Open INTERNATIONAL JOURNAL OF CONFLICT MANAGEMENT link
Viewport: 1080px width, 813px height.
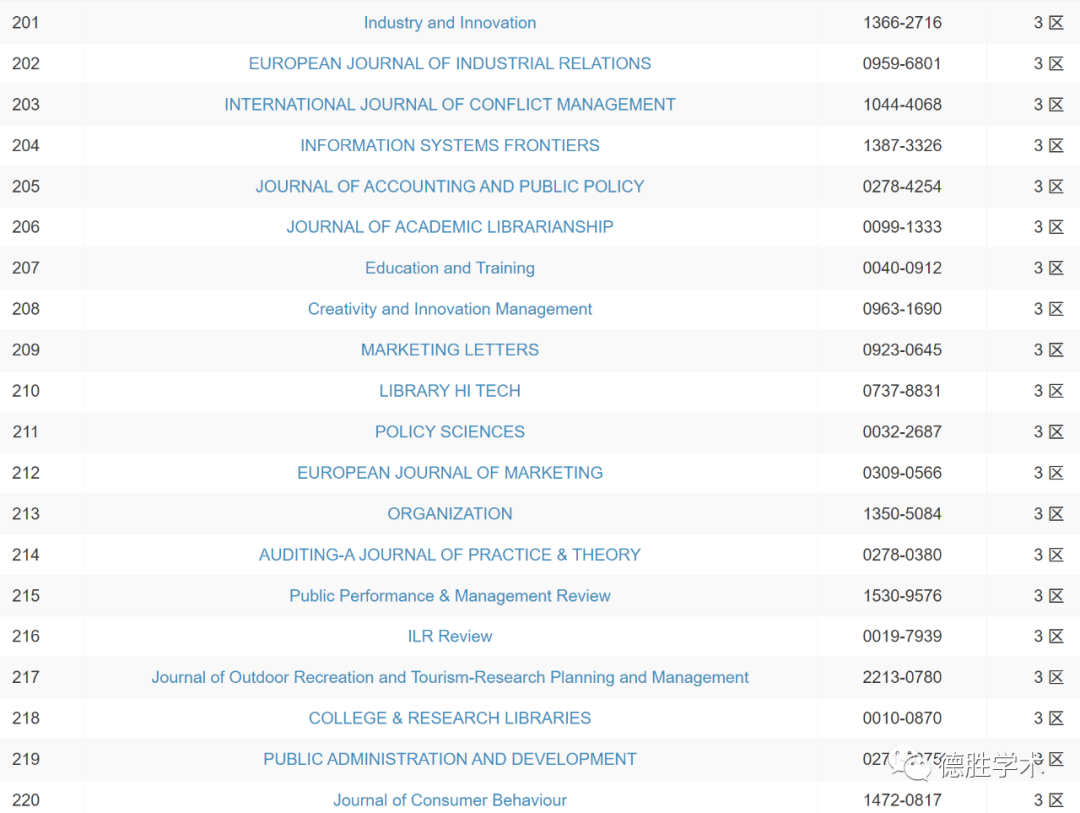pos(450,105)
